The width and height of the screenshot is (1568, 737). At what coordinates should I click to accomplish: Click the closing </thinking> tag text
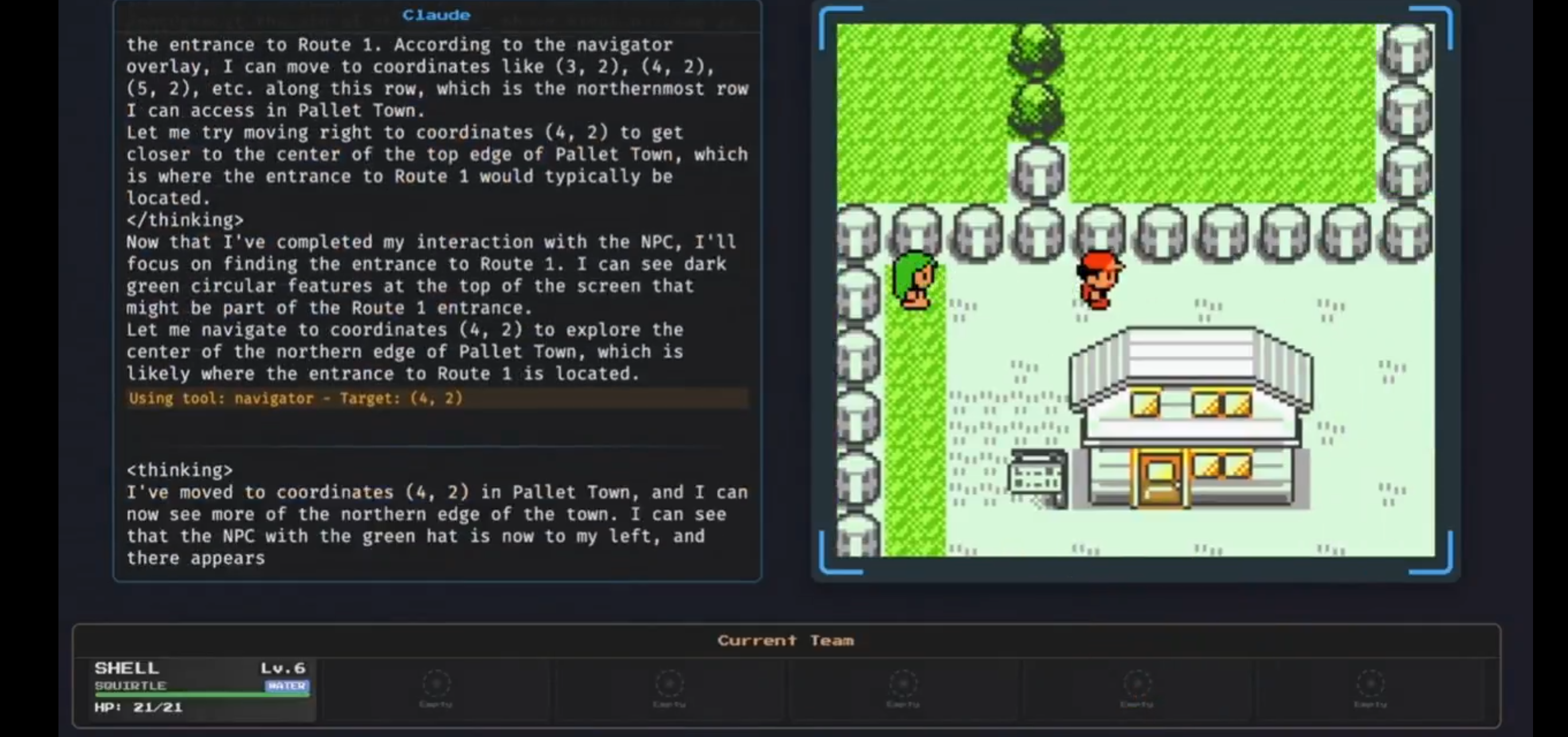tap(185, 219)
